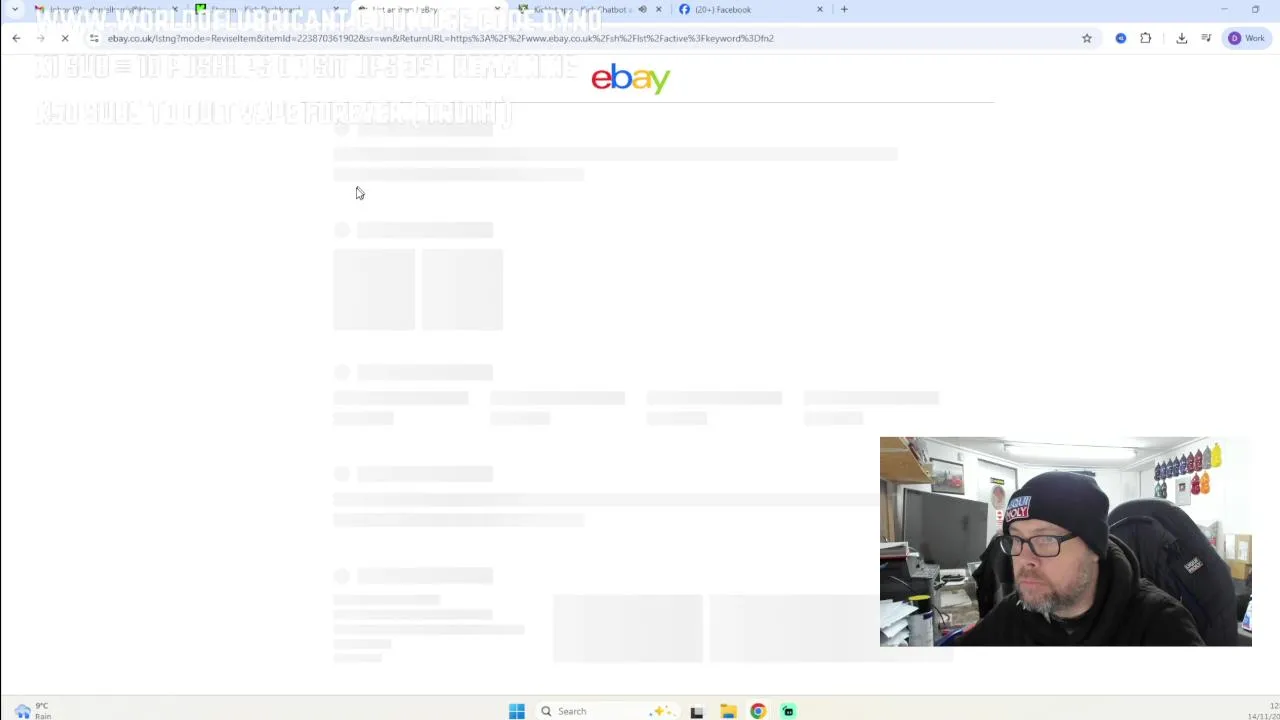The height and width of the screenshot is (720, 1280).
Task: Open Google Chrome from the taskbar
Action: [758, 711]
